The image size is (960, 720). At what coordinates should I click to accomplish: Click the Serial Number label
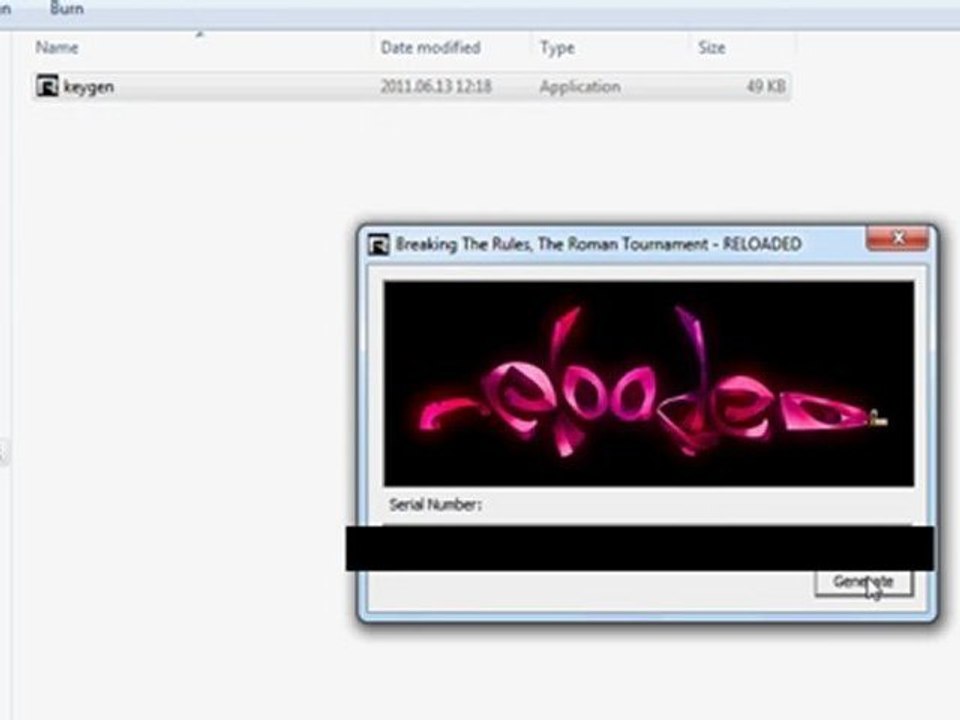[x=435, y=504]
